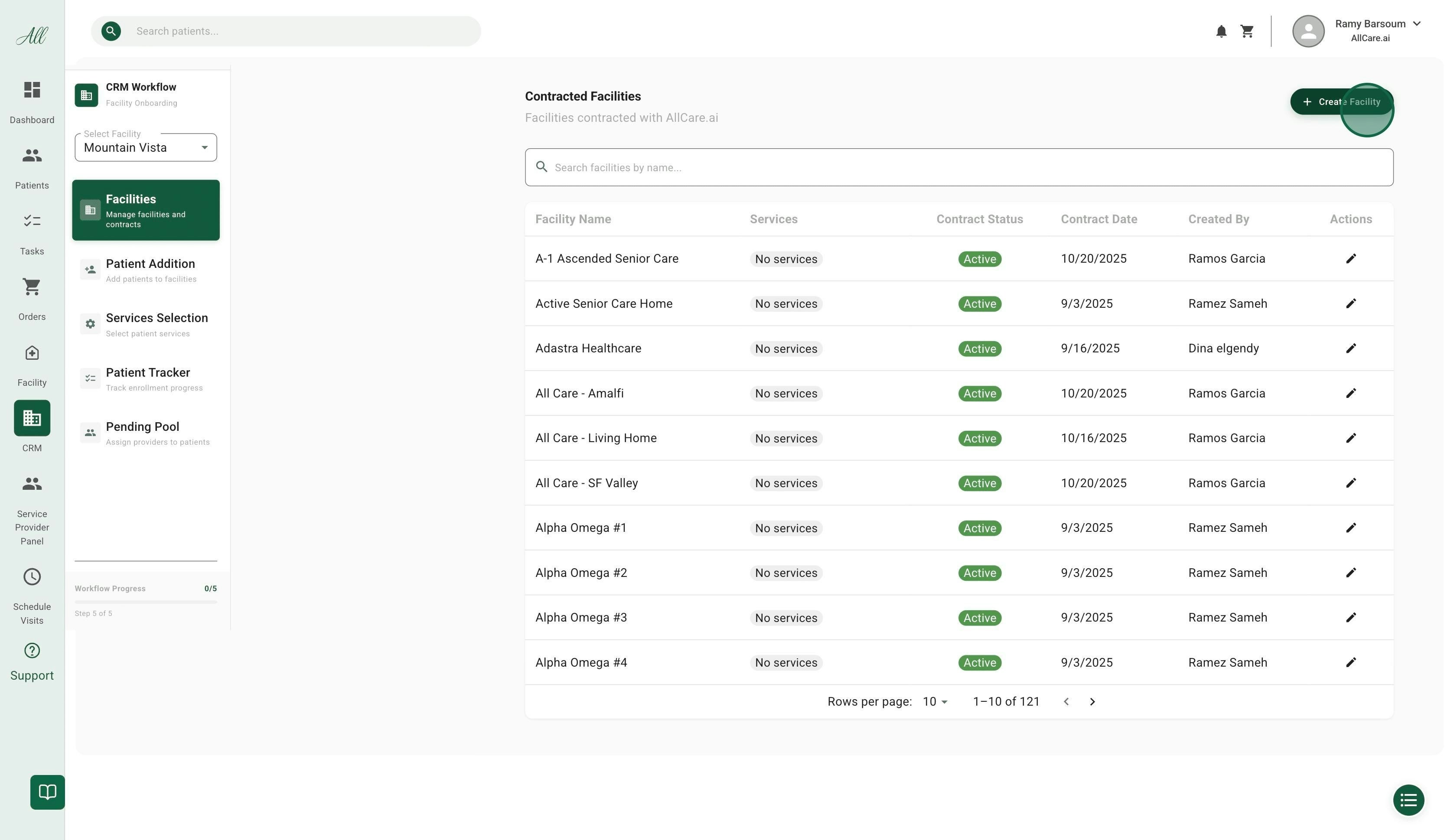Open the book guide icon at bottom left
The width and height of the screenshot is (1454, 840).
(47, 791)
